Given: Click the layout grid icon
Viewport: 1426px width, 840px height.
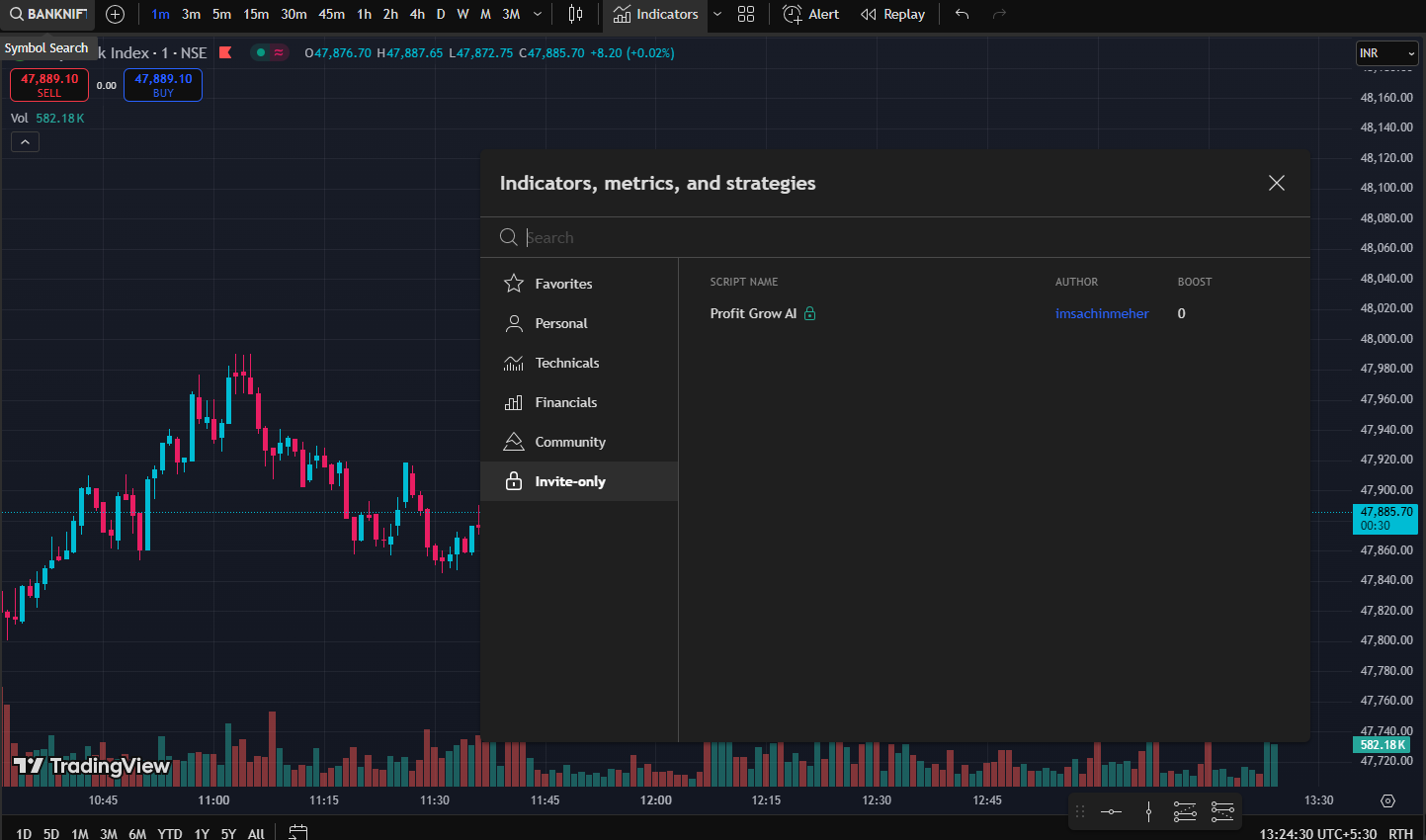Looking at the screenshot, I should [x=746, y=14].
